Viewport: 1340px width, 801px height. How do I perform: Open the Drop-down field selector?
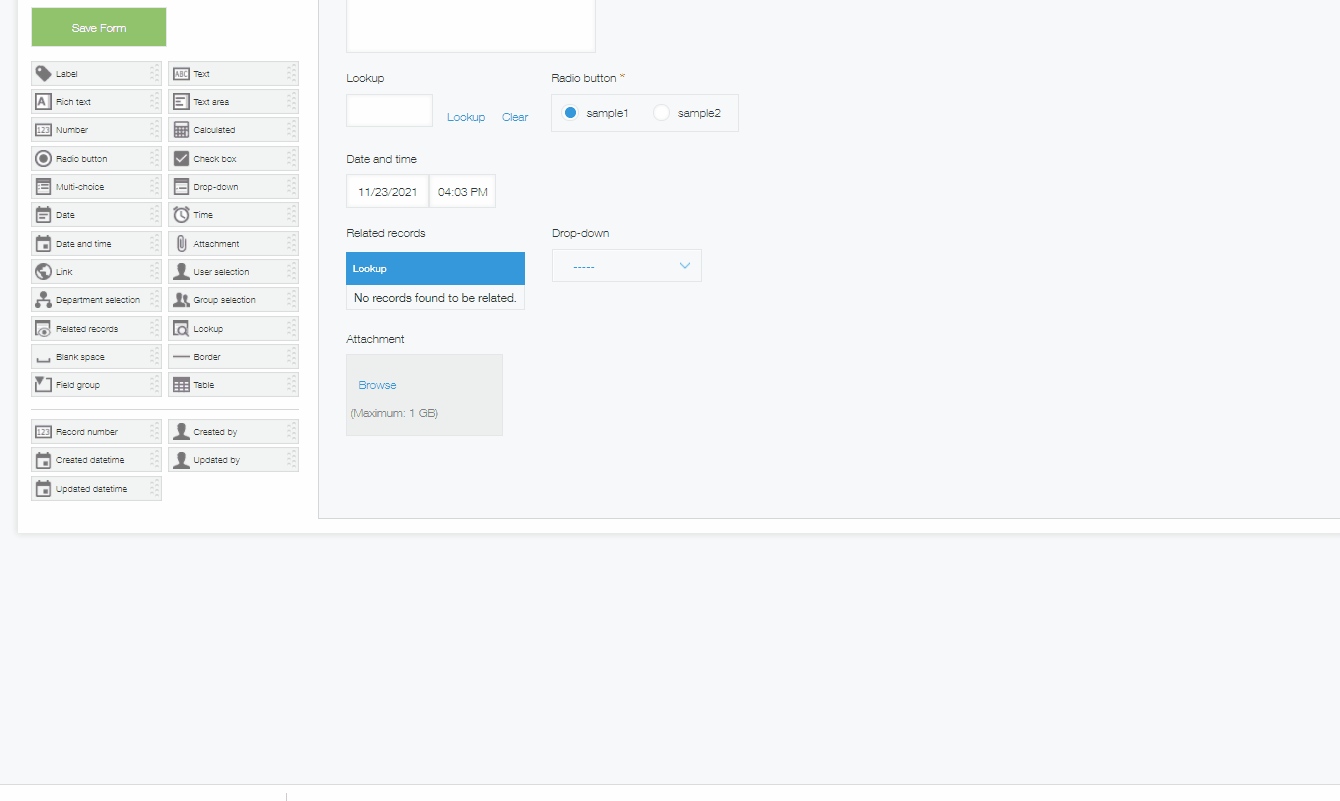(626, 266)
